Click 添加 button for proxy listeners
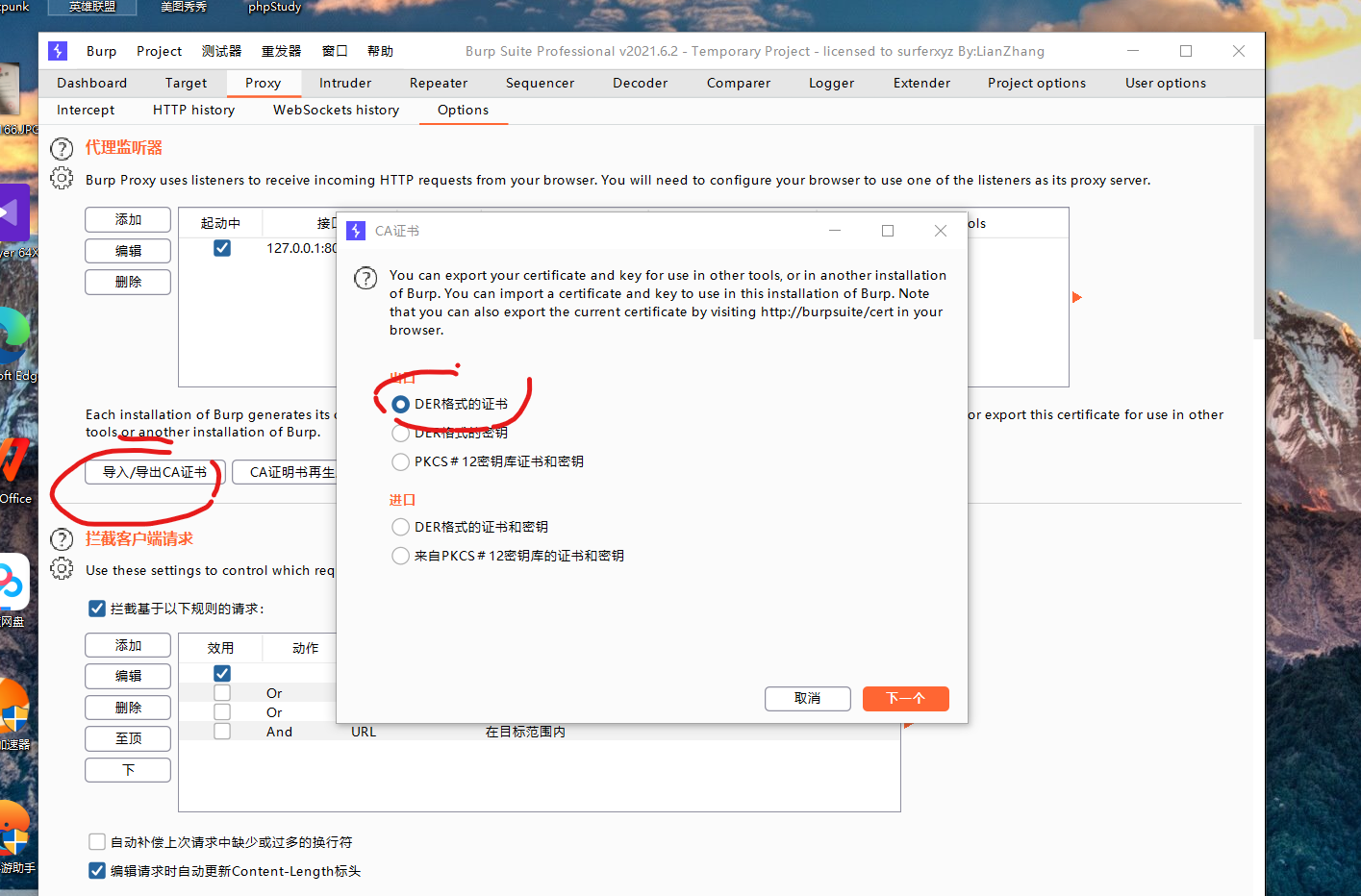The height and width of the screenshot is (896, 1361). tap(128, 219)
